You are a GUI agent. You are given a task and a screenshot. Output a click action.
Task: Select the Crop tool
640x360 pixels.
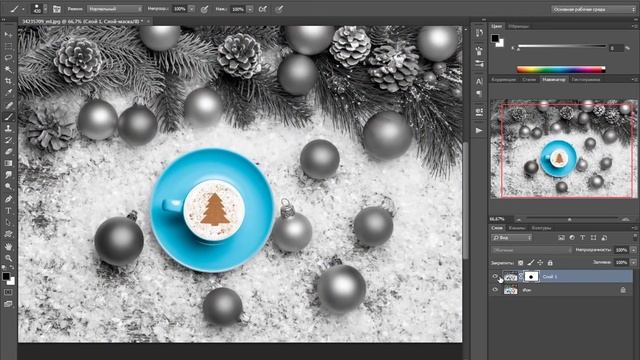coord(8,81)
